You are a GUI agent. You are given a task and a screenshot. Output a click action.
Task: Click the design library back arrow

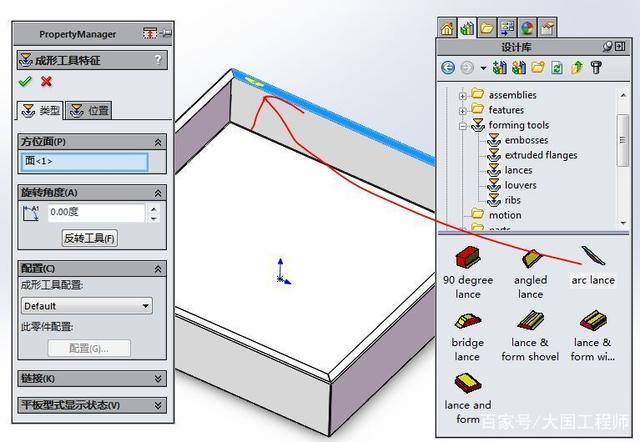(x=448, y=67)
